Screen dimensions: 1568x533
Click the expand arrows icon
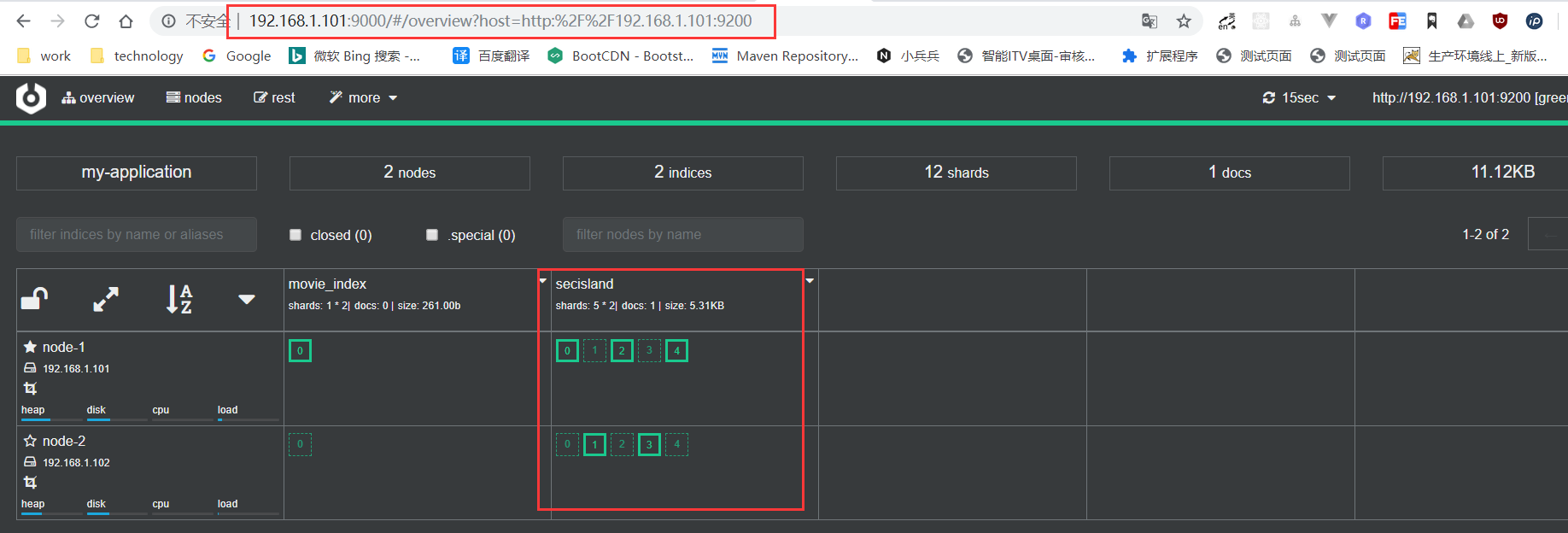106,299
